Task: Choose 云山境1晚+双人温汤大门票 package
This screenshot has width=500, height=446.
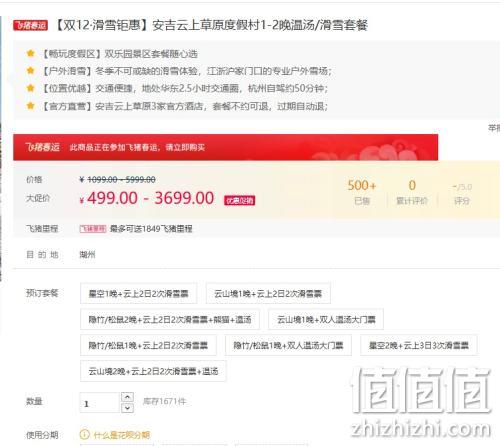Action: (326, 319)
